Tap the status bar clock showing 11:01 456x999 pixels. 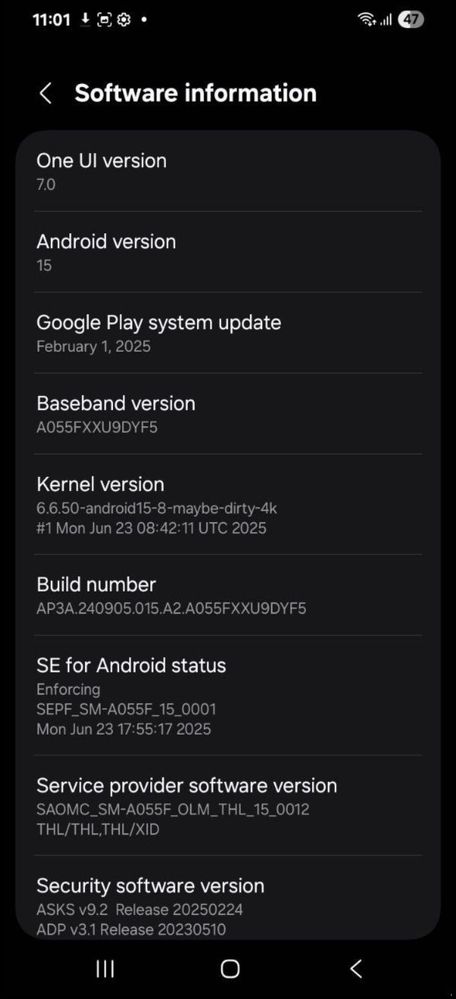(51, 20)
